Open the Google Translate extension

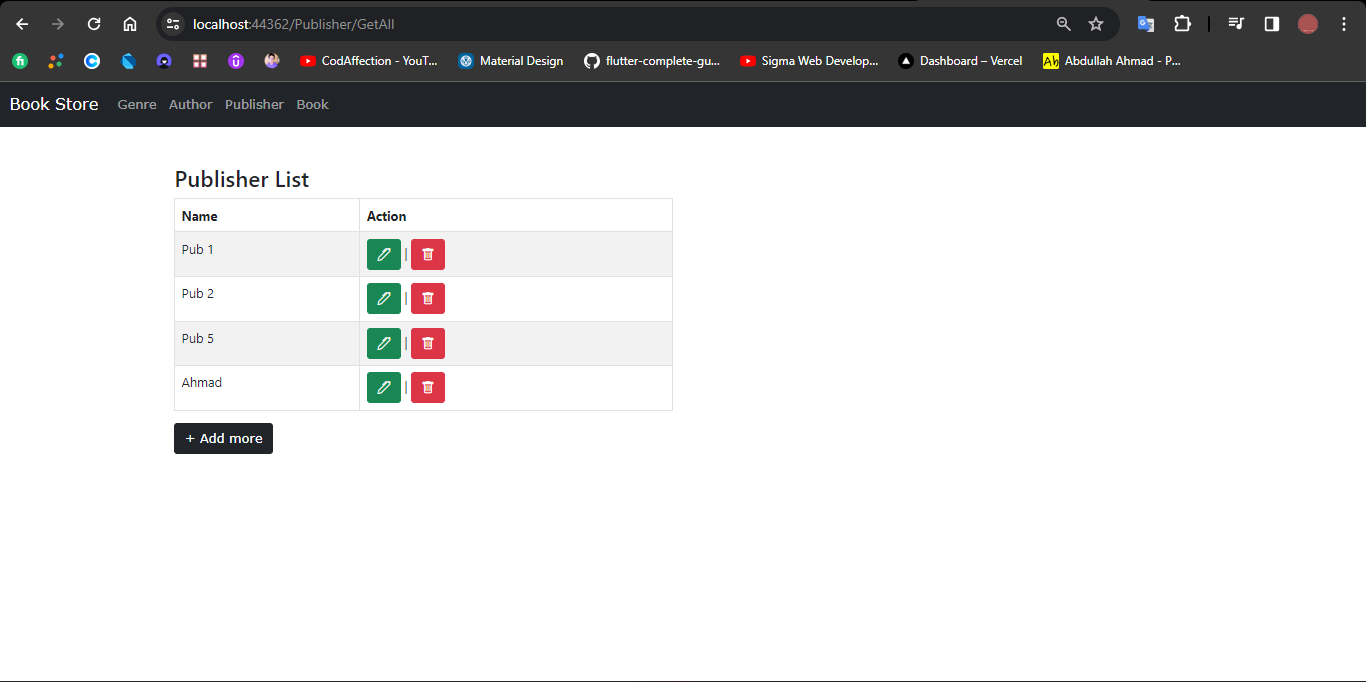coord(1146,24)
